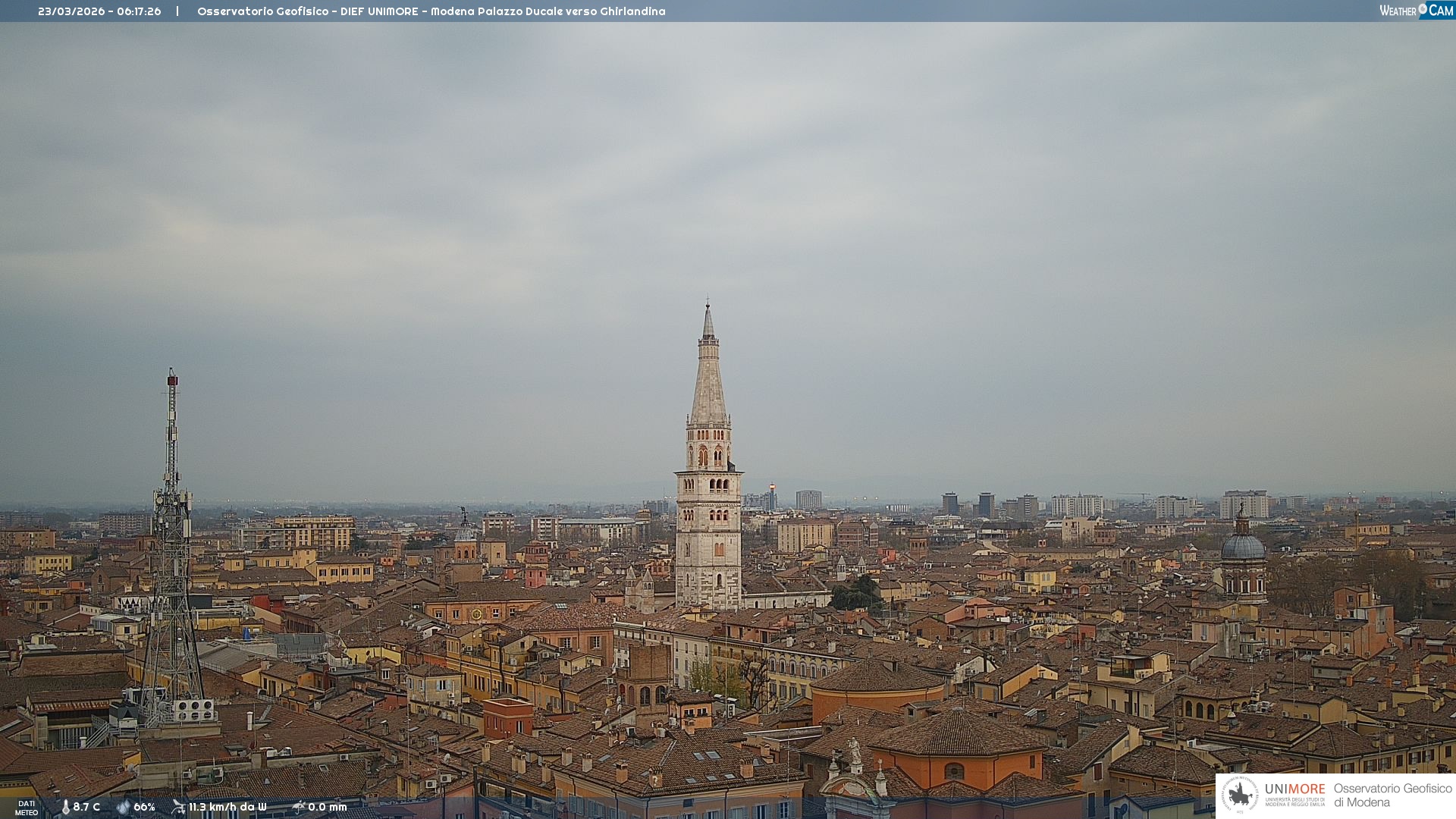This screenshot has height=819, width=1456.
Task: Click the Ghirlandina tower belfry arches
Action: (x=709, y=457)
